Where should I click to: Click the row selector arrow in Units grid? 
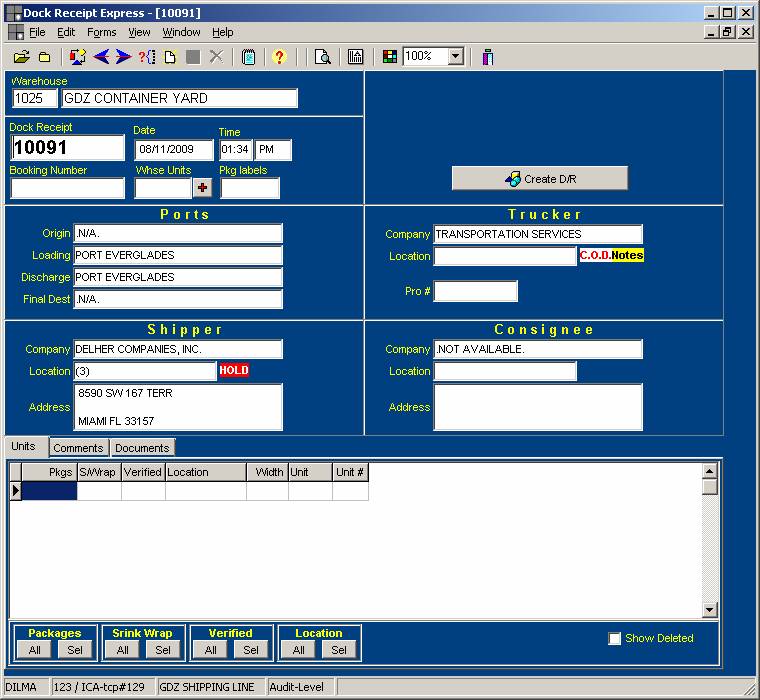(16, 490)
